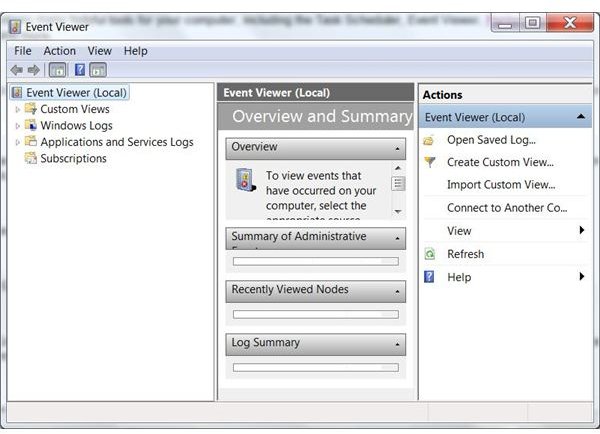Image resolution: width=600 pixels, height=434 pixels.
Task: Click Refresh in the Actions pane
Action: pyautogui.click(x=466, y=254)
